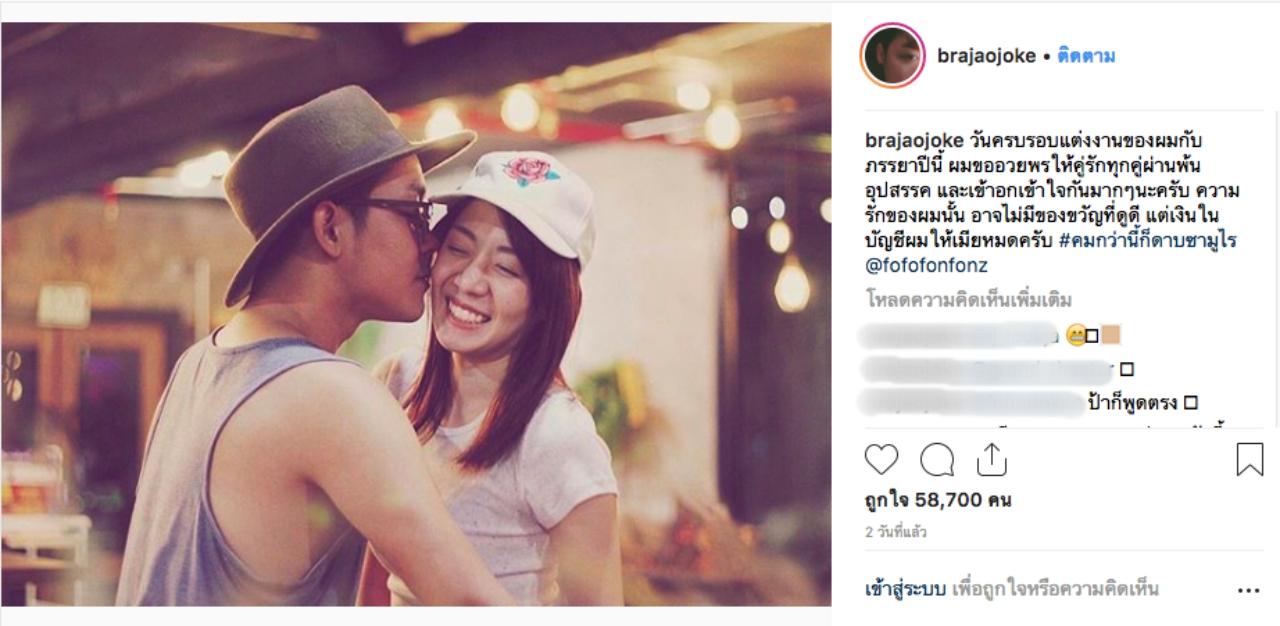Like the post with the heart icon
The width and height of the screenshot is (1280, 626).
pos(881,459)
